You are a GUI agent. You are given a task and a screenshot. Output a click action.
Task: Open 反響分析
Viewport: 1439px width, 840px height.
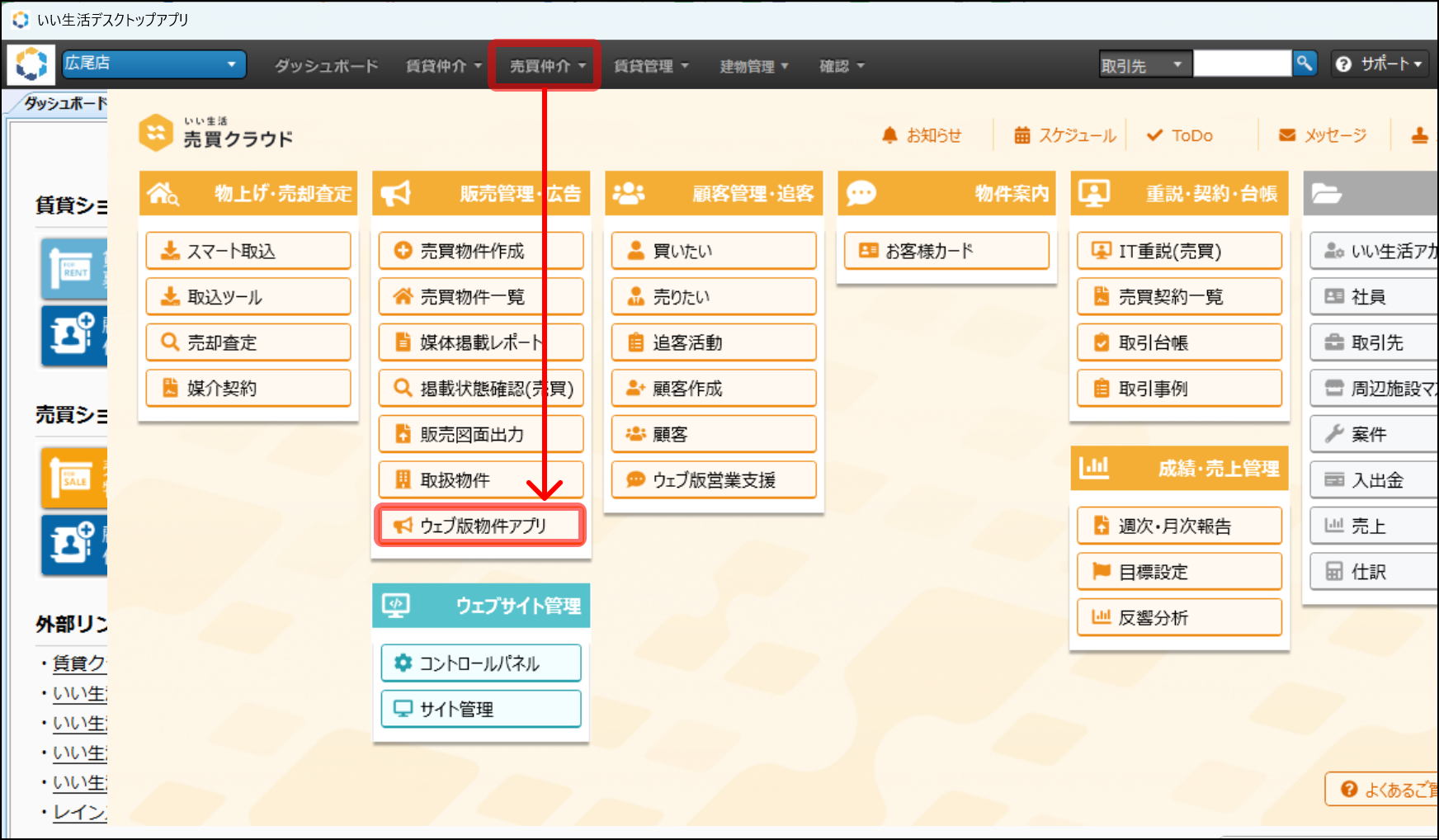tap(1179, 617)
